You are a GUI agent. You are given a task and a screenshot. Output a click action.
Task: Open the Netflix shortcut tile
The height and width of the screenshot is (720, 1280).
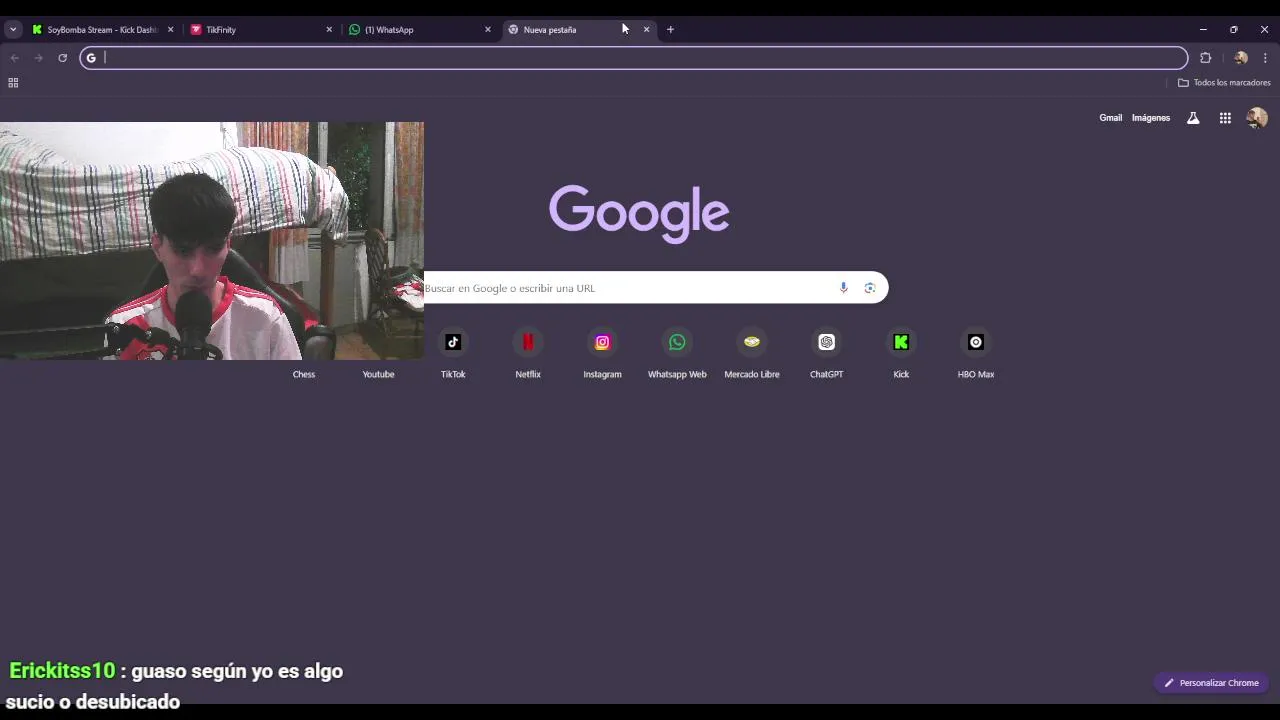coord(528,354)
